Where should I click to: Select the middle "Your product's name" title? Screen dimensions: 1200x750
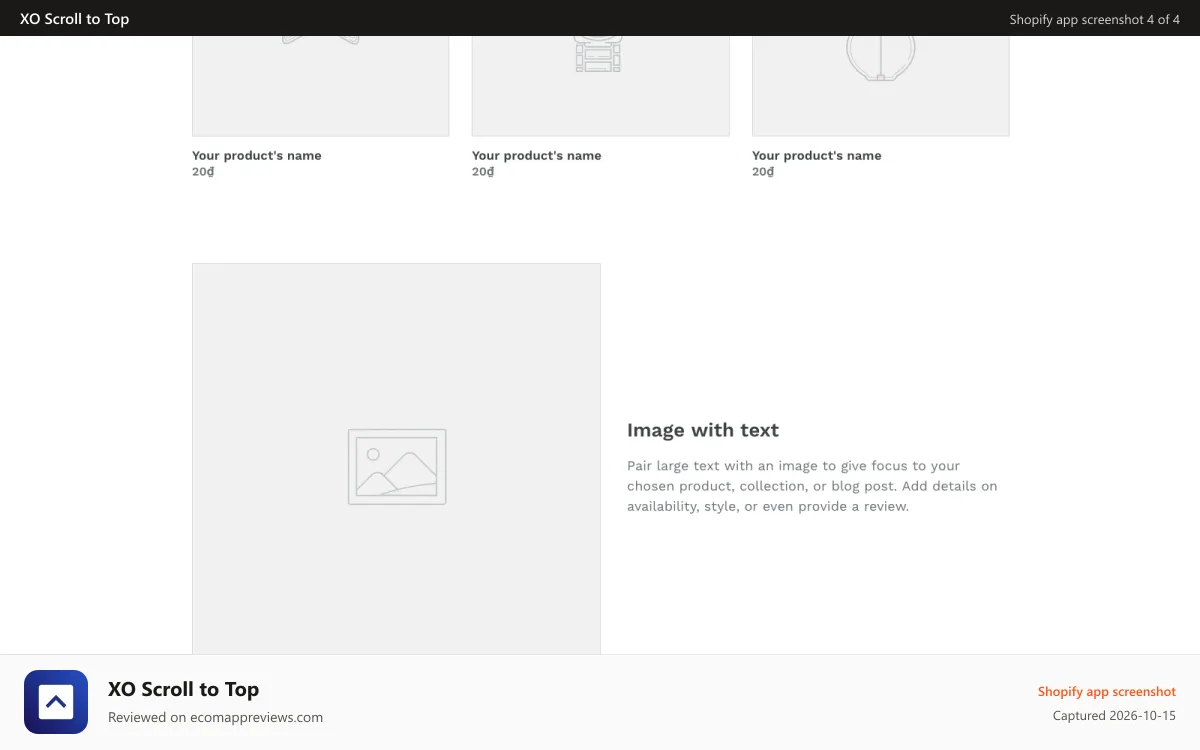537,155
